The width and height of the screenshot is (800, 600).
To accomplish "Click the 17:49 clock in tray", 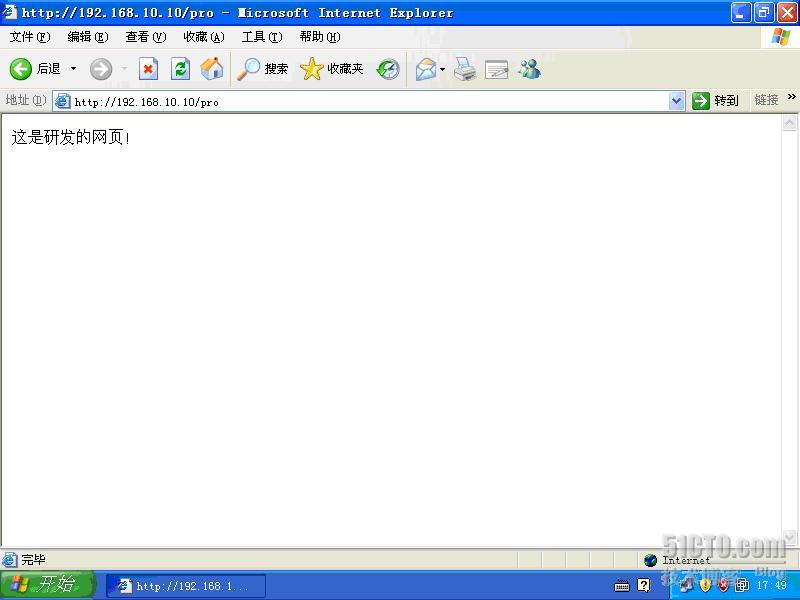I will (x=771, y=586).
